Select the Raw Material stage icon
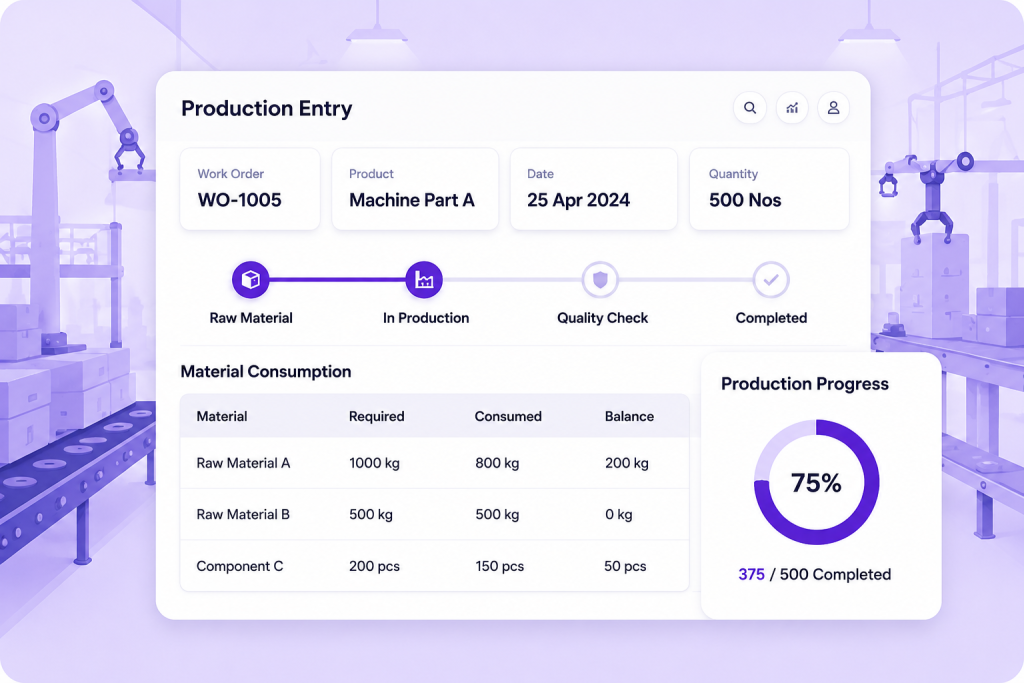Screen dimensions: 1024x683 point(251,279)
